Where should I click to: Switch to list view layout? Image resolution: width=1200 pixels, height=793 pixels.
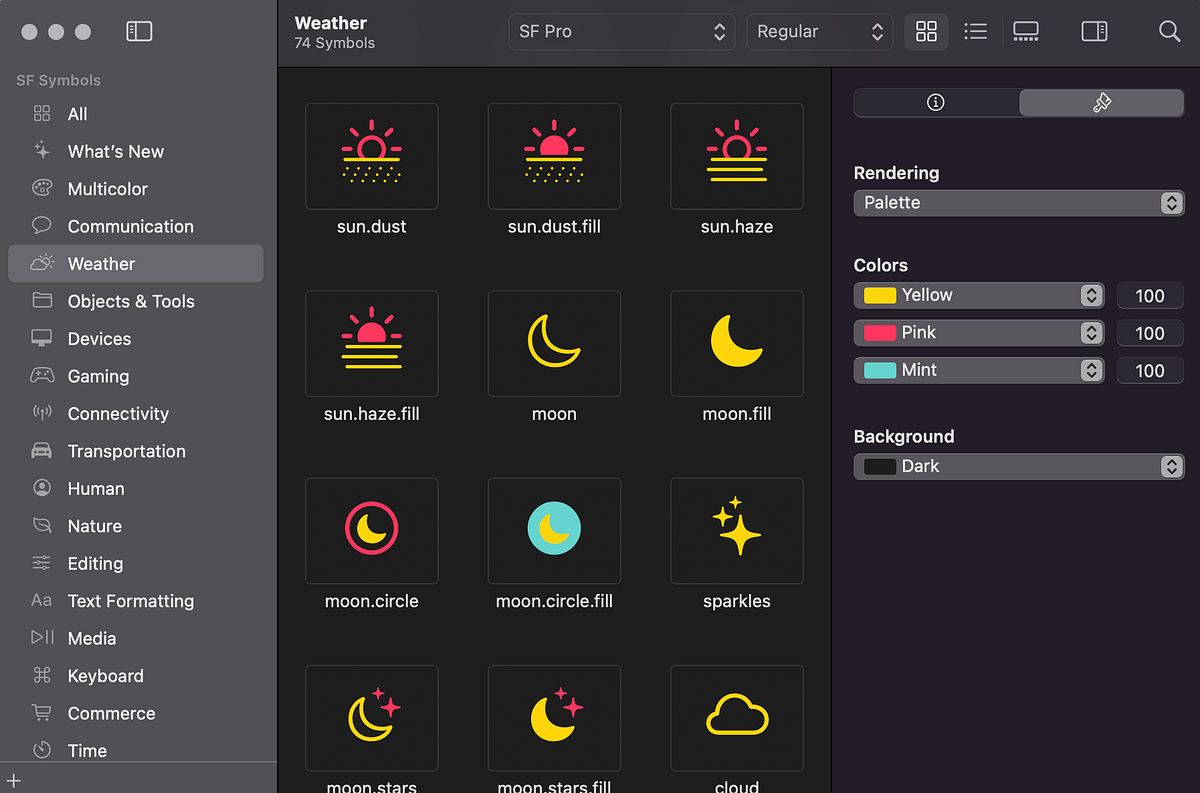975,31
